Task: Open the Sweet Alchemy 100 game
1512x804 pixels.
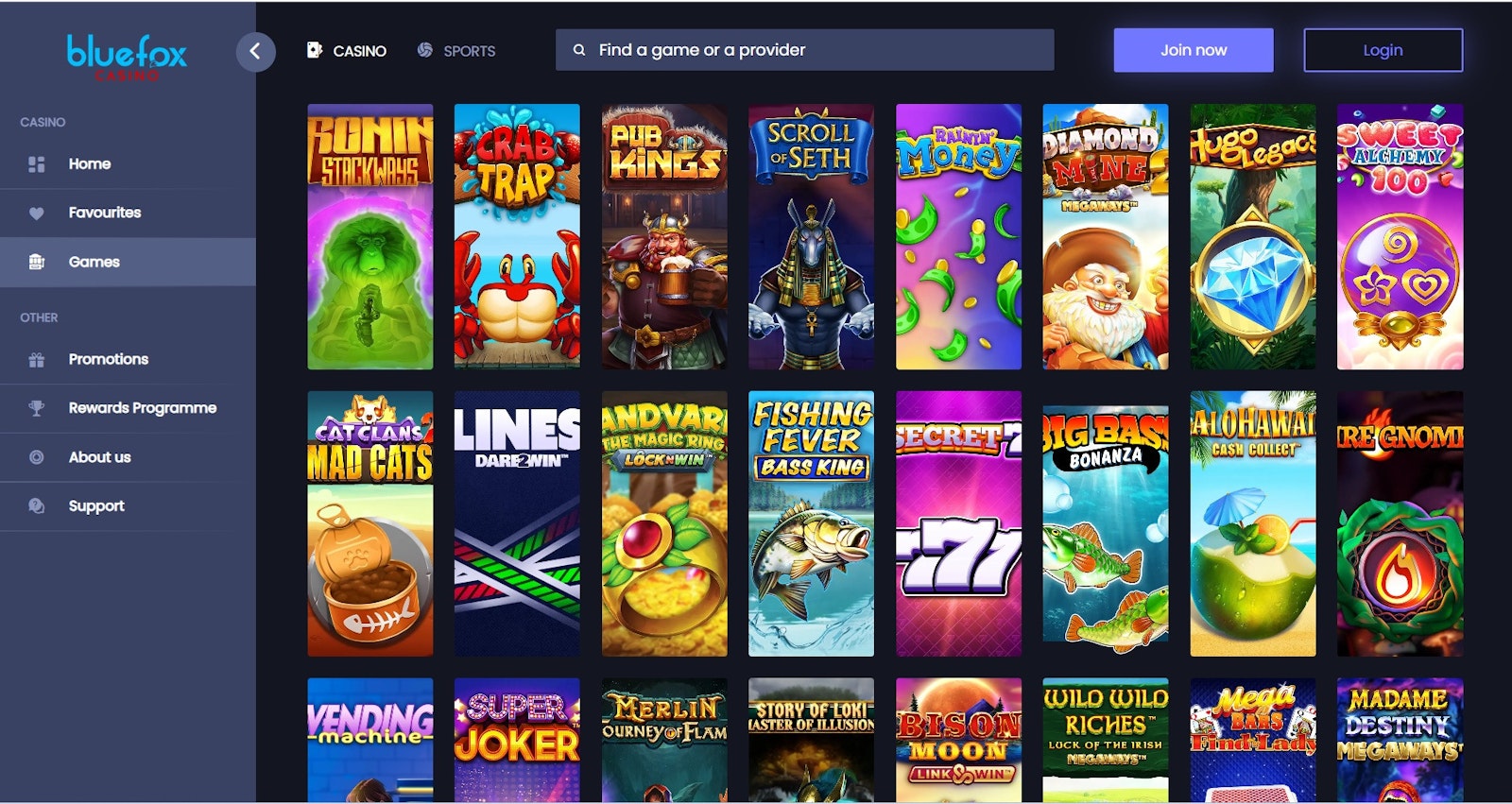Action: click(x=1400, y=236)
